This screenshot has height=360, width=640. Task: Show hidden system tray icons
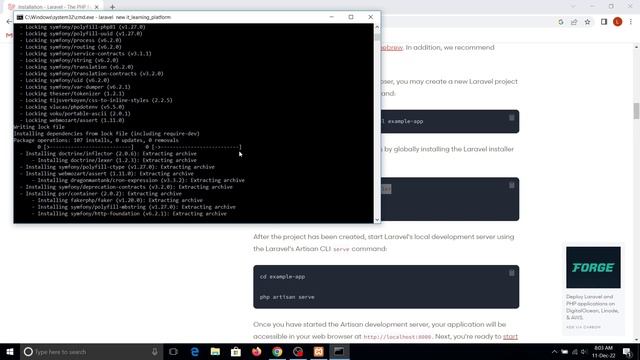(554, 351)
